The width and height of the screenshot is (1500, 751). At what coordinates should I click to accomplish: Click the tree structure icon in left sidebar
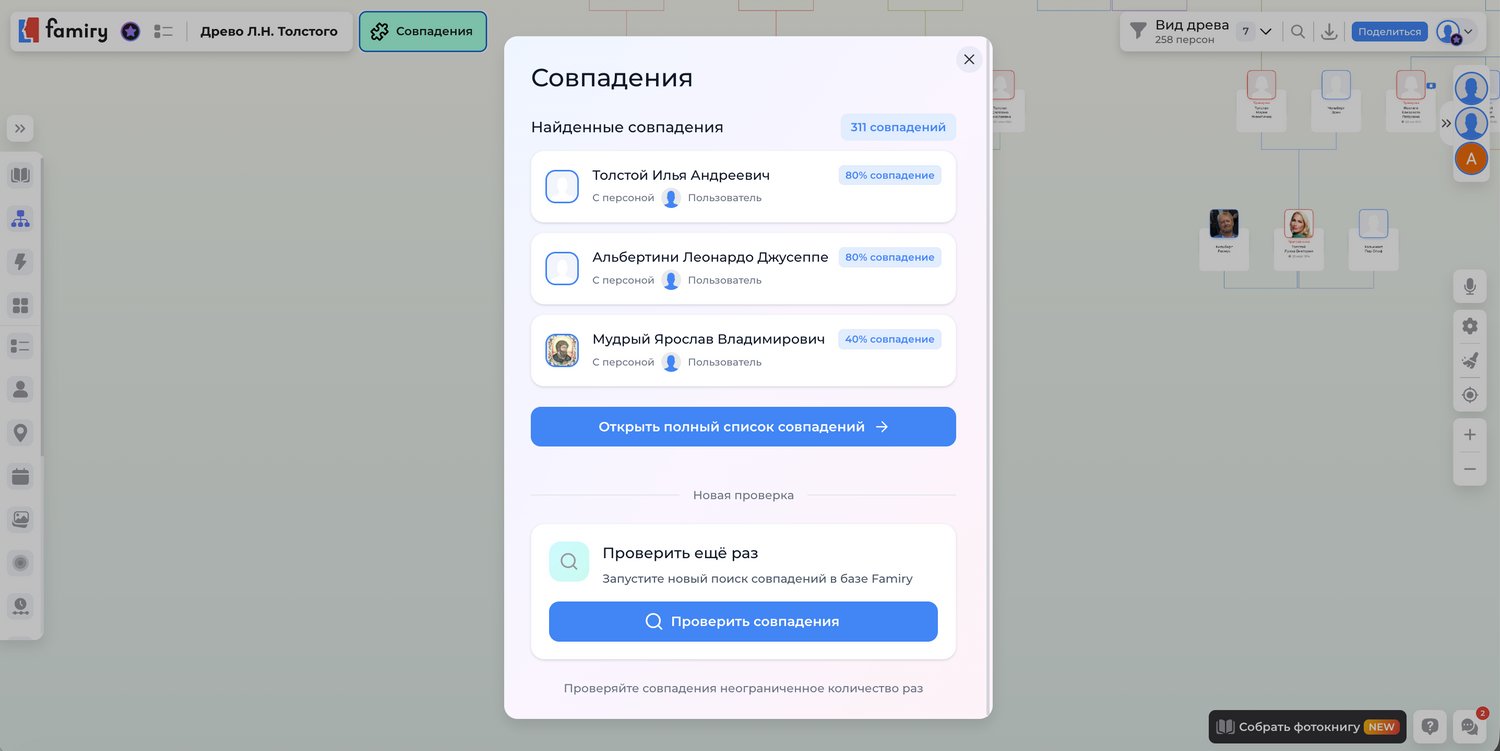point(20,219)
